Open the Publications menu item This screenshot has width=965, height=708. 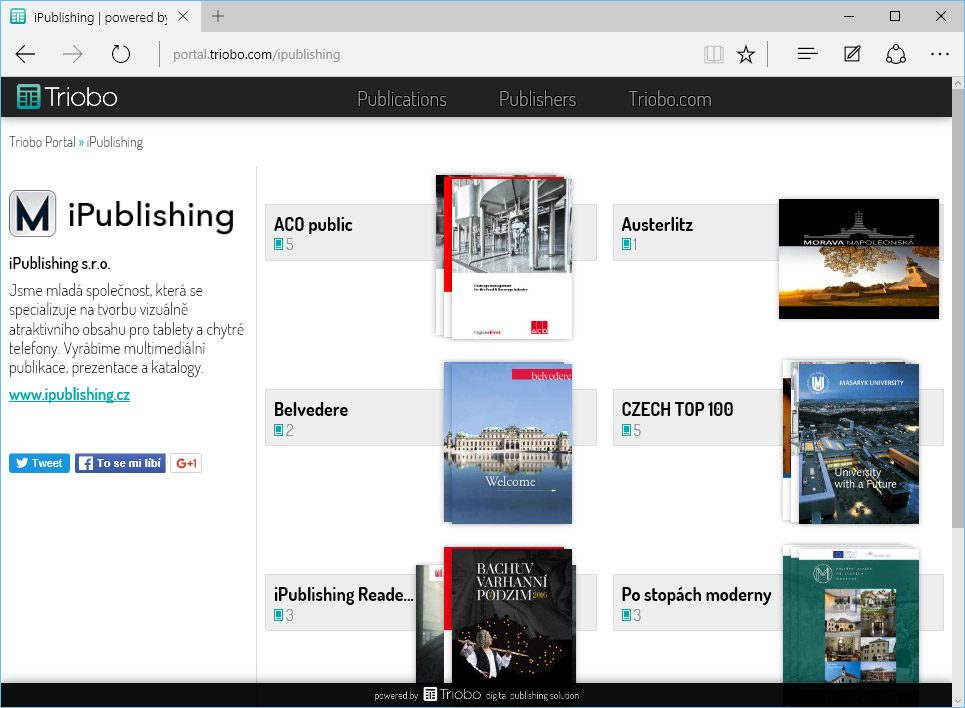402,99
